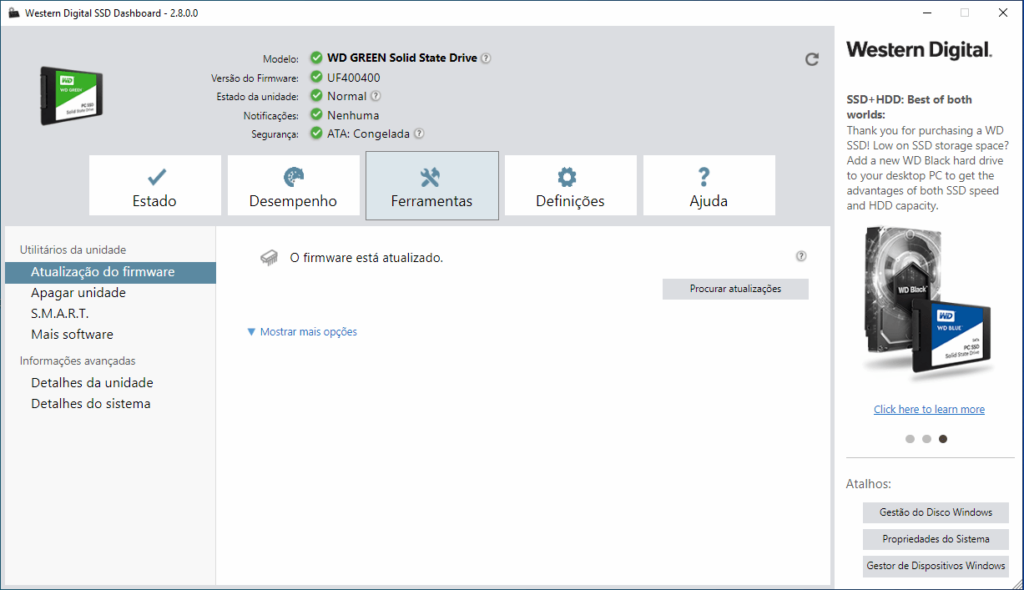Expand Mostrar mais opções
This screenshot has height=590, width=1024.
[302, 332]
